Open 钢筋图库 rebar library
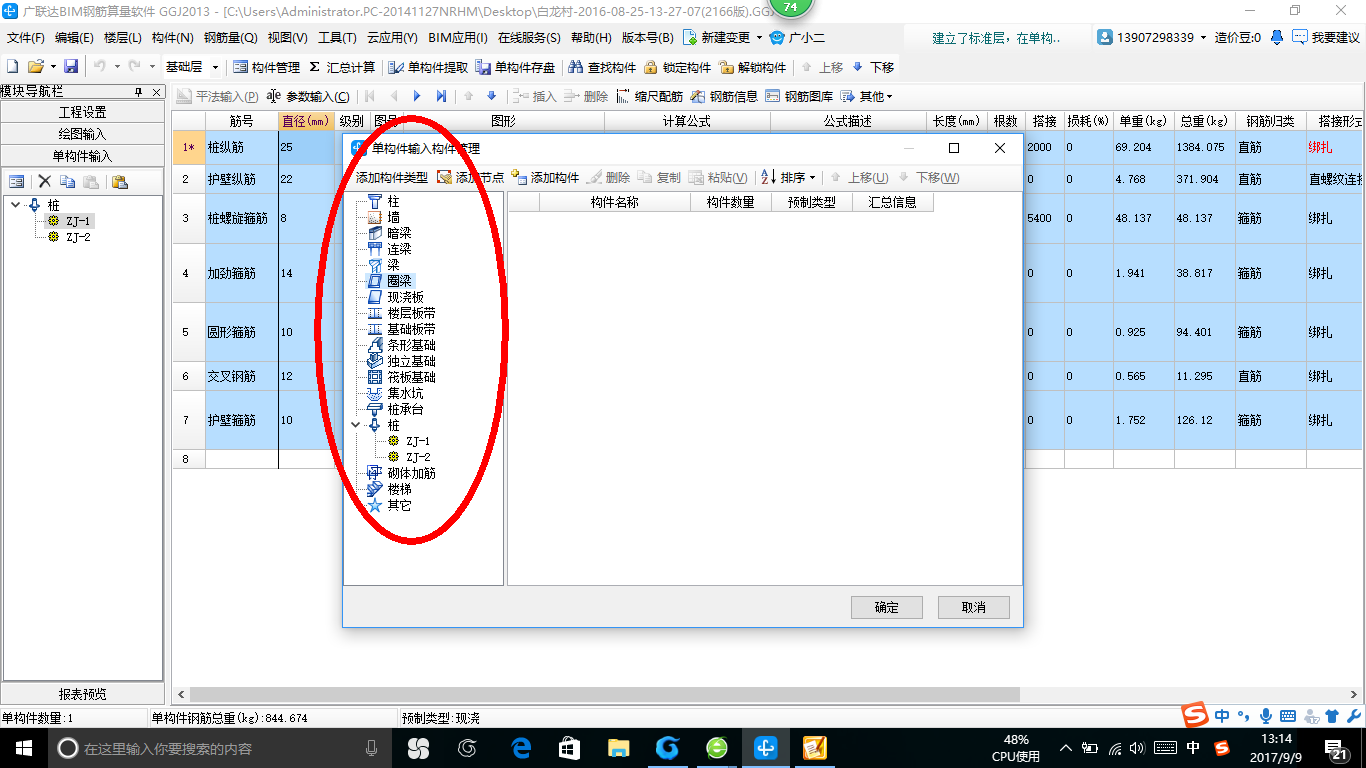Screen dimensions: 1366x768 pos(800,96)
